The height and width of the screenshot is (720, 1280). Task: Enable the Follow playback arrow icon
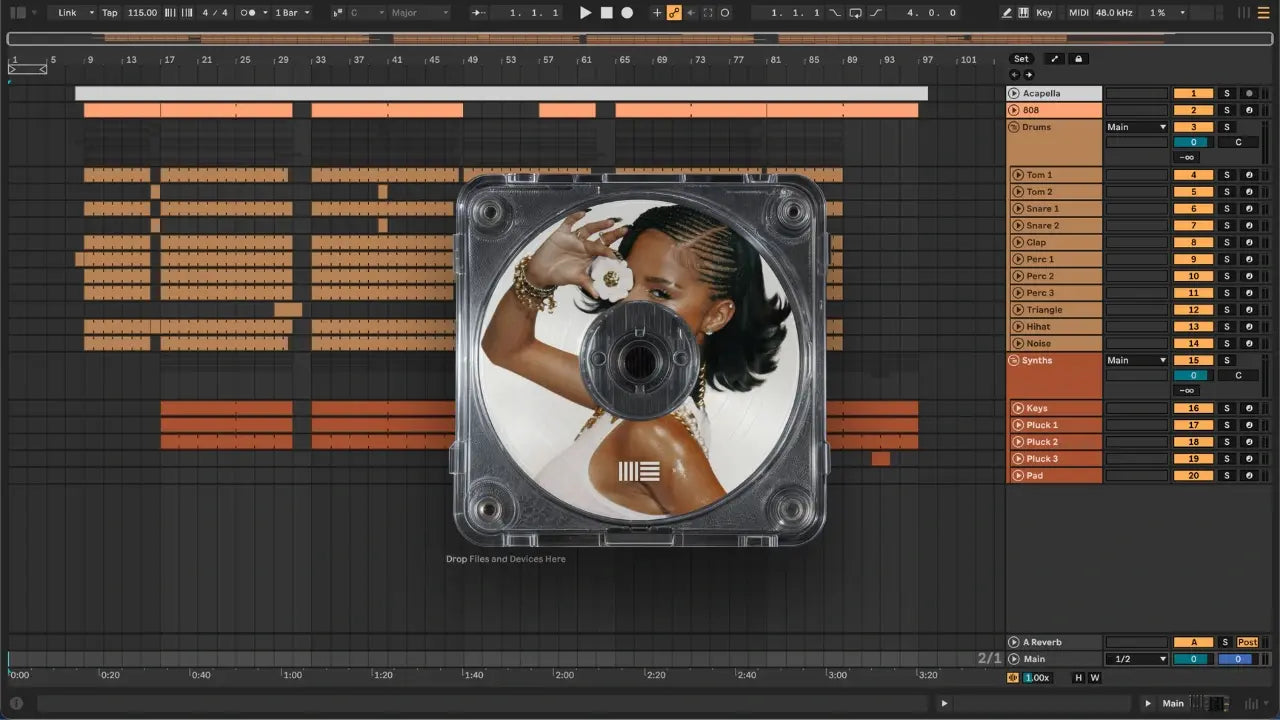[479, 13]
